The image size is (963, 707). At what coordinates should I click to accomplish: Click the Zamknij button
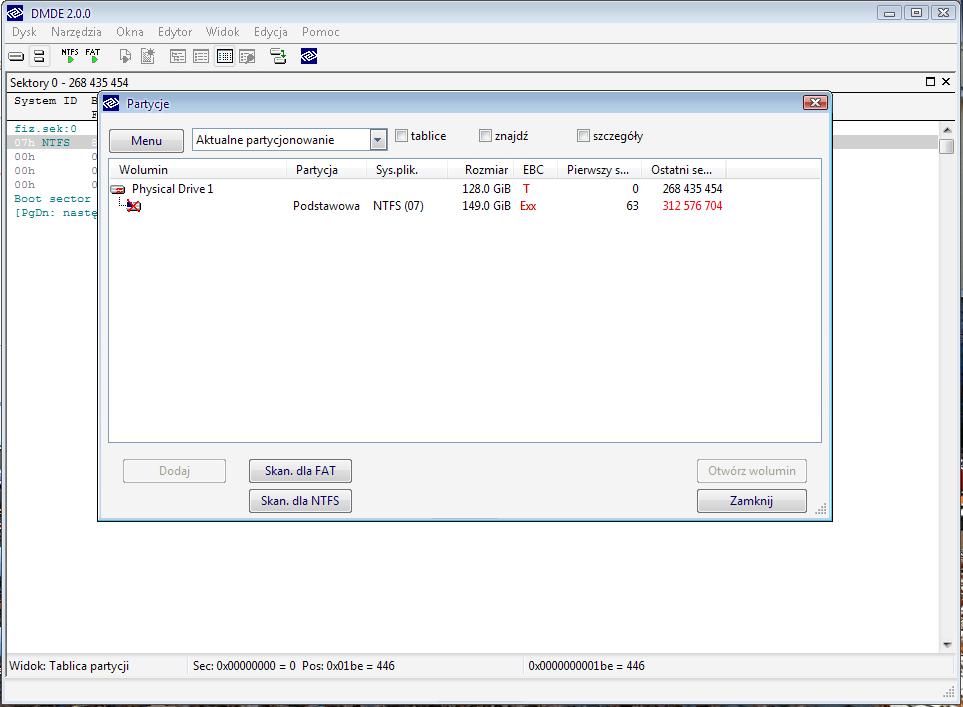(752, 501)
